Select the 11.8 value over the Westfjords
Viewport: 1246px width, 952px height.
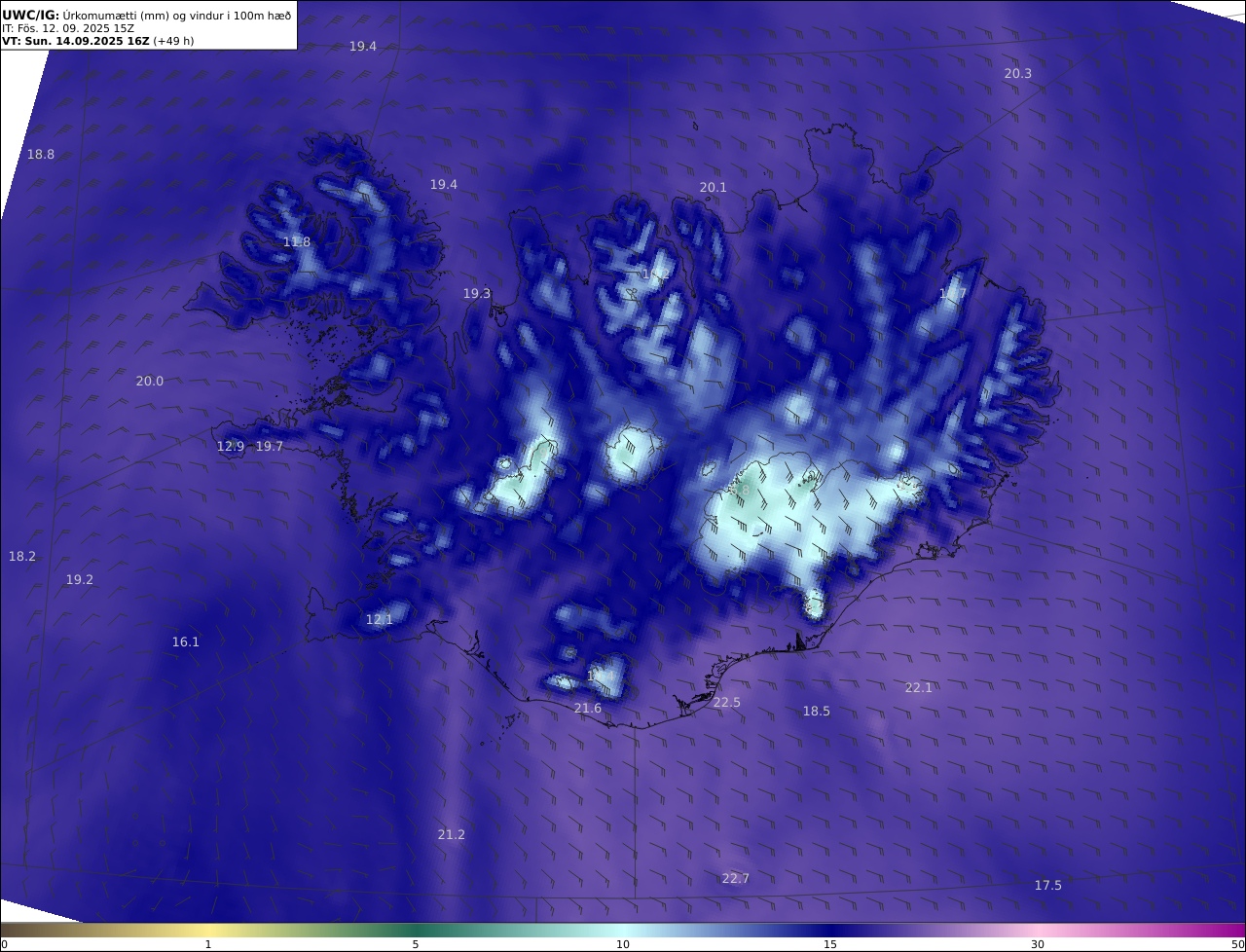297,241
